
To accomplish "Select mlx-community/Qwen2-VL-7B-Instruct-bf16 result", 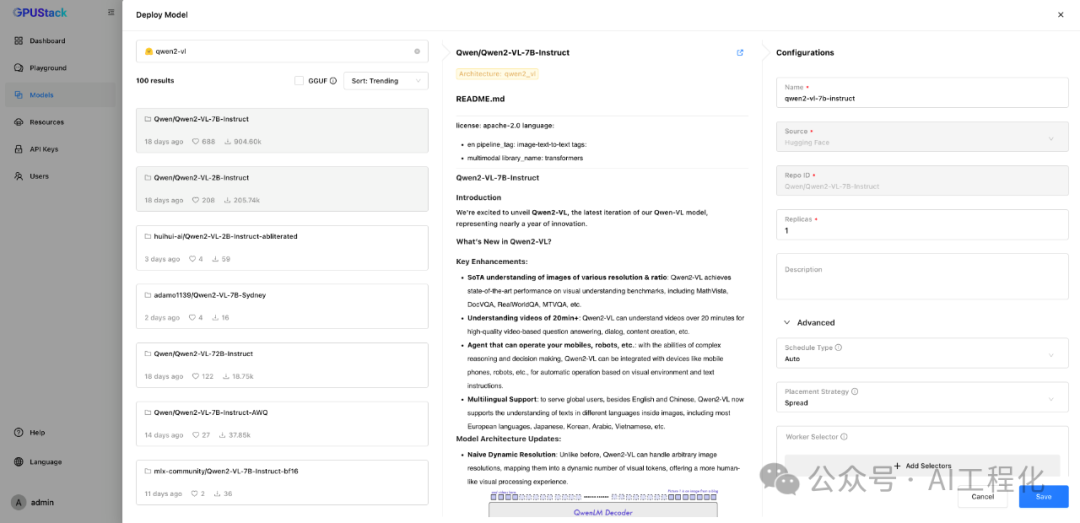I will (282, 482).
